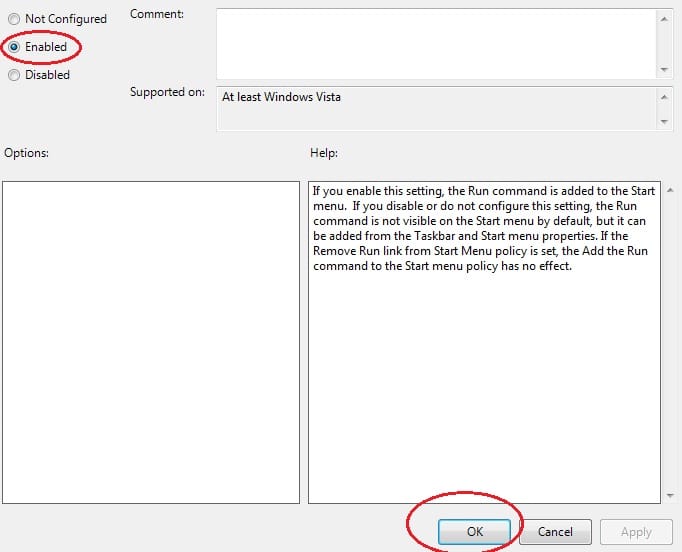The height and width of the screenshot is (552, 682).
Task: Click Comment box scroll down arrow
Action: 664,70
